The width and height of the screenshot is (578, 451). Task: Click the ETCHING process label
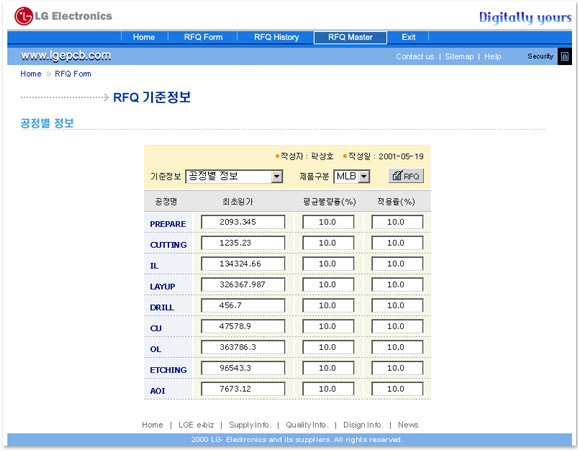tap(168, 370)
